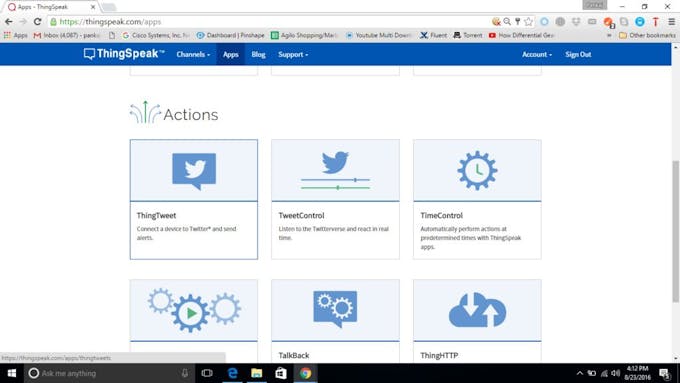680x383 pixels.
Task: Launch Microsoft Edge from taskbar
Action: [233, 373]
